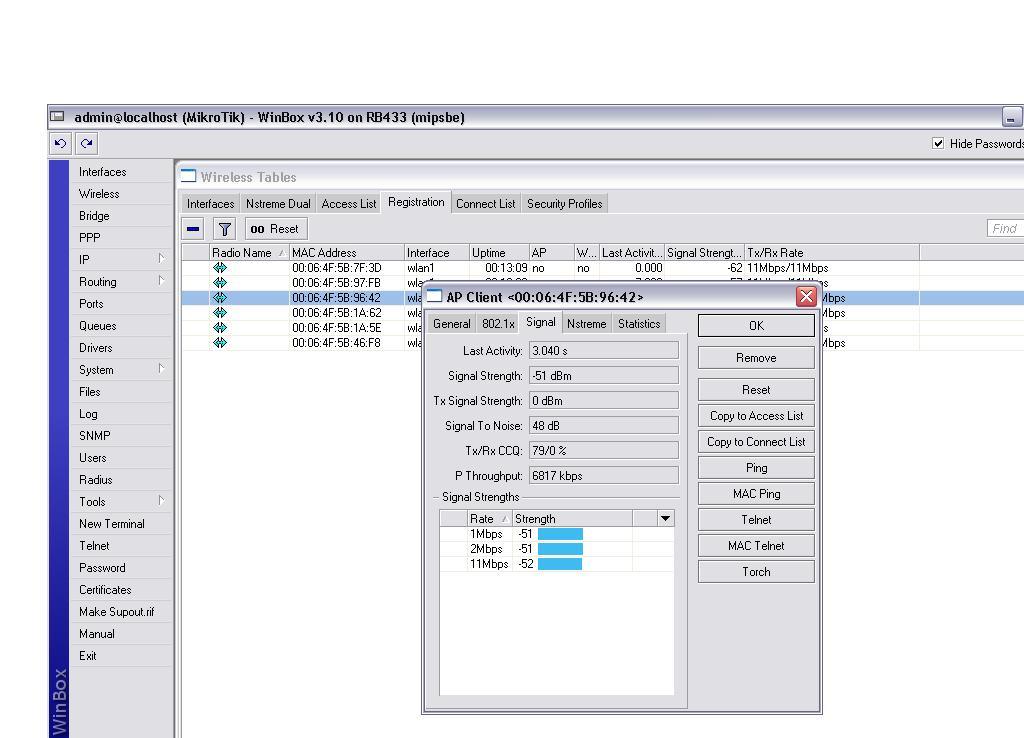
Task: Toggle the Hide Passwords checkbox
Action: tap(938, 143)
